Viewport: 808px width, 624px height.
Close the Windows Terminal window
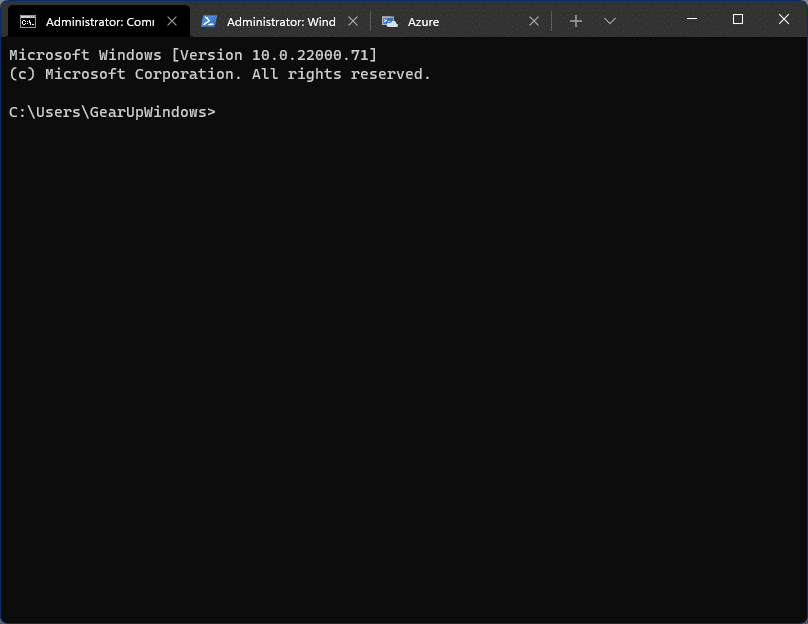784,19
